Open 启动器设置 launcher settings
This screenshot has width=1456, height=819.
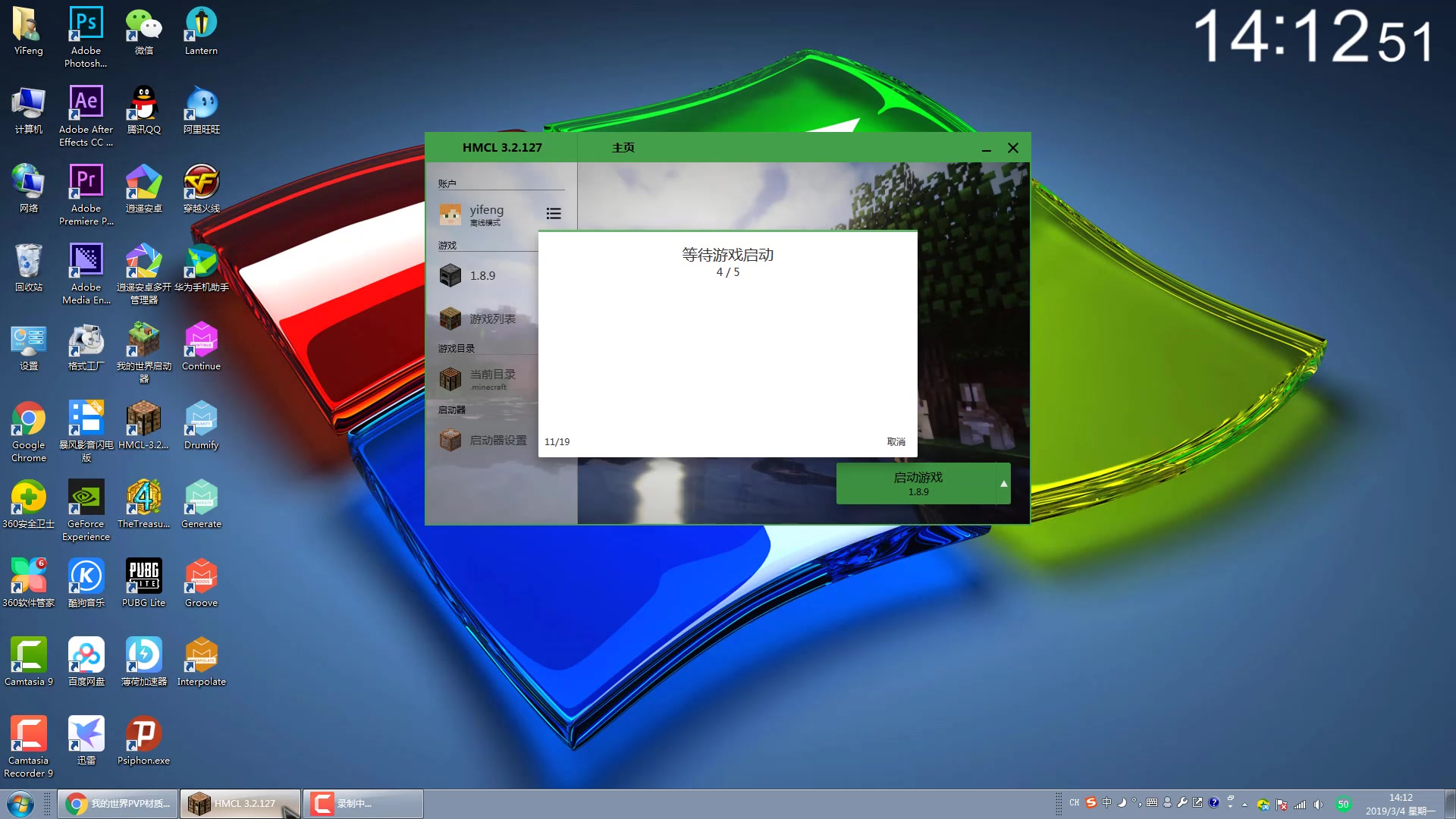point(497,440)
